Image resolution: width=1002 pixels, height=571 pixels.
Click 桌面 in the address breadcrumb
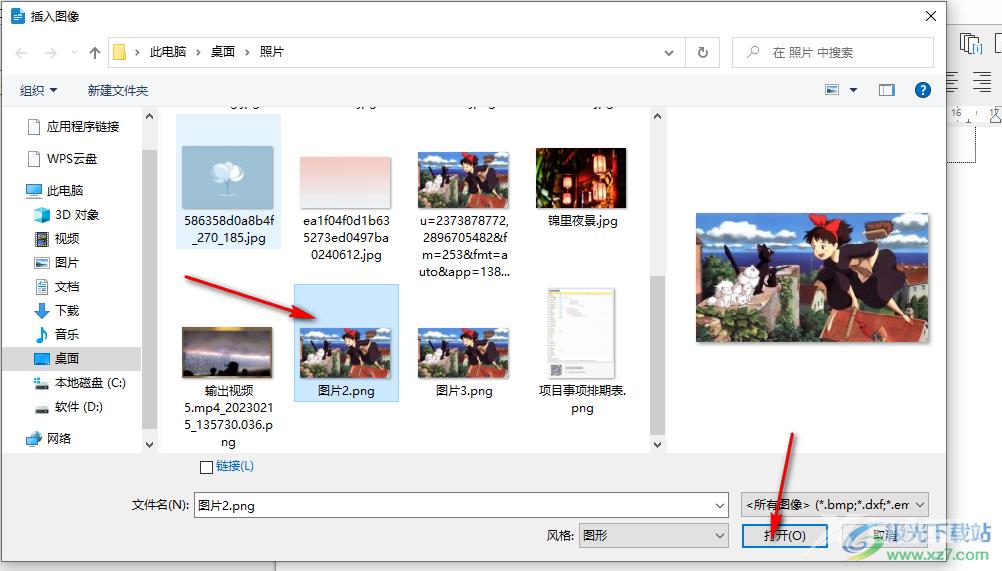pyautogui.click(x=222, y=52)
